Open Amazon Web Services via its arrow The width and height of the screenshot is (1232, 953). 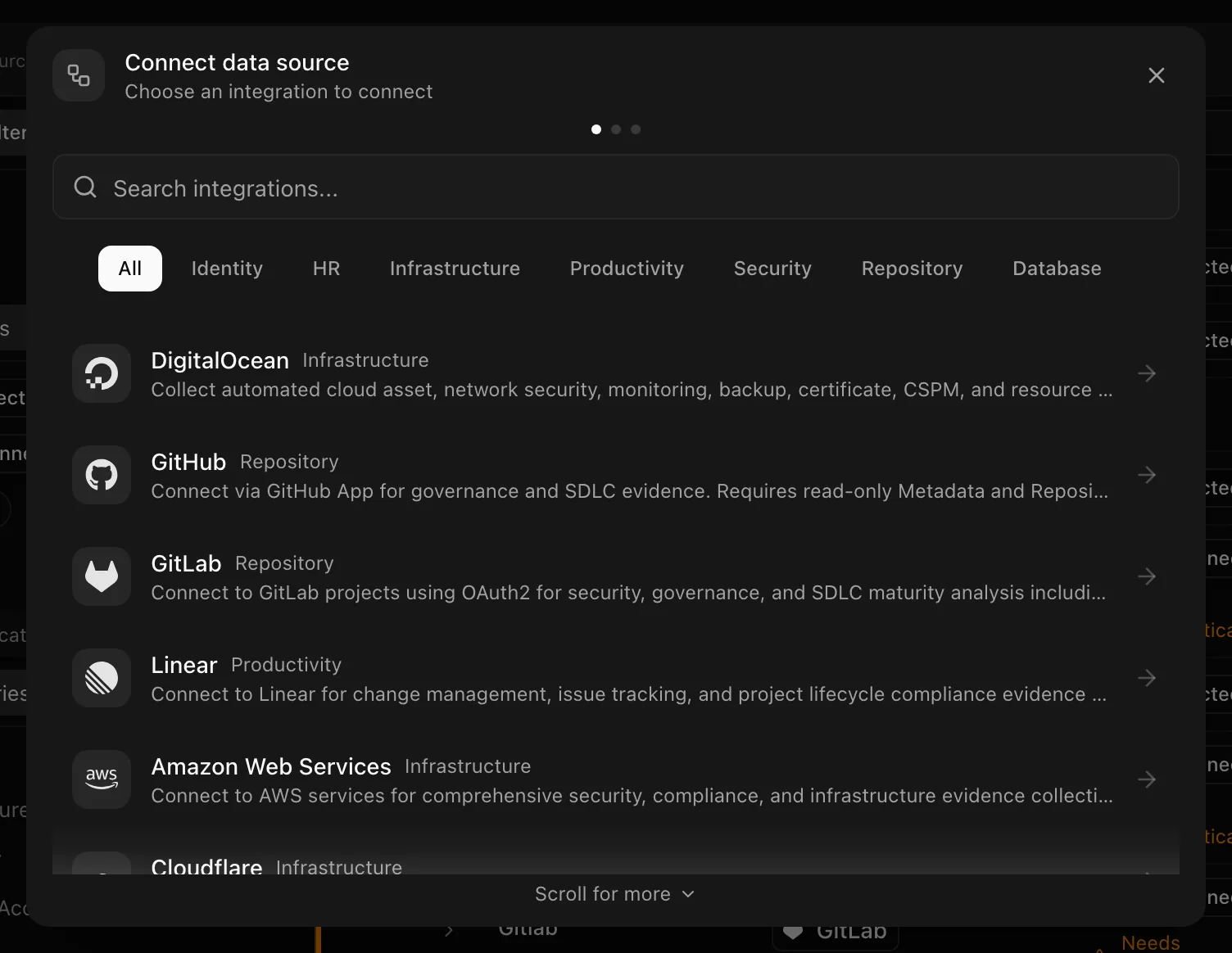coord(1147,779)
